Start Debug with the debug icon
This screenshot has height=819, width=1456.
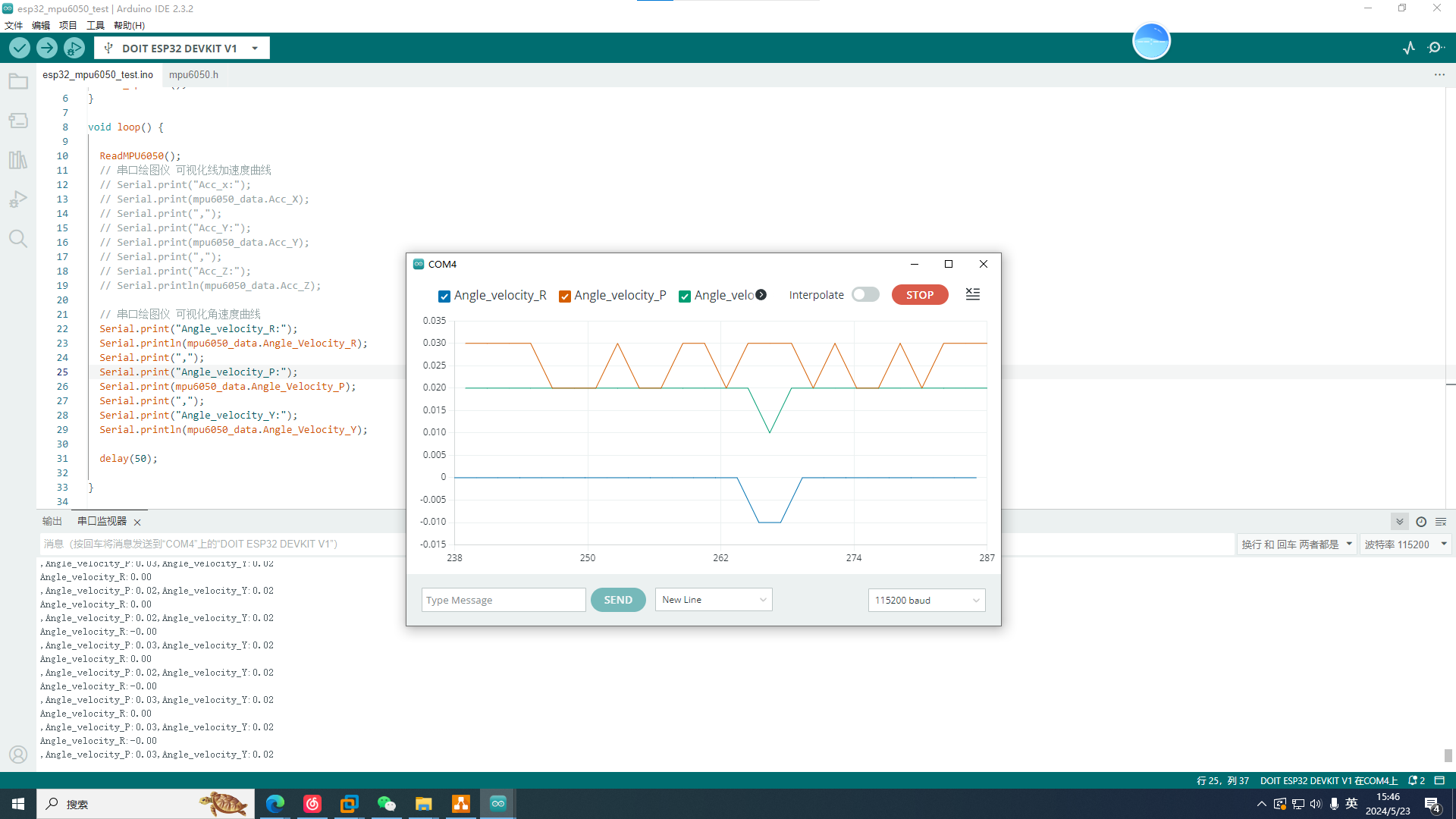point(74,48)
